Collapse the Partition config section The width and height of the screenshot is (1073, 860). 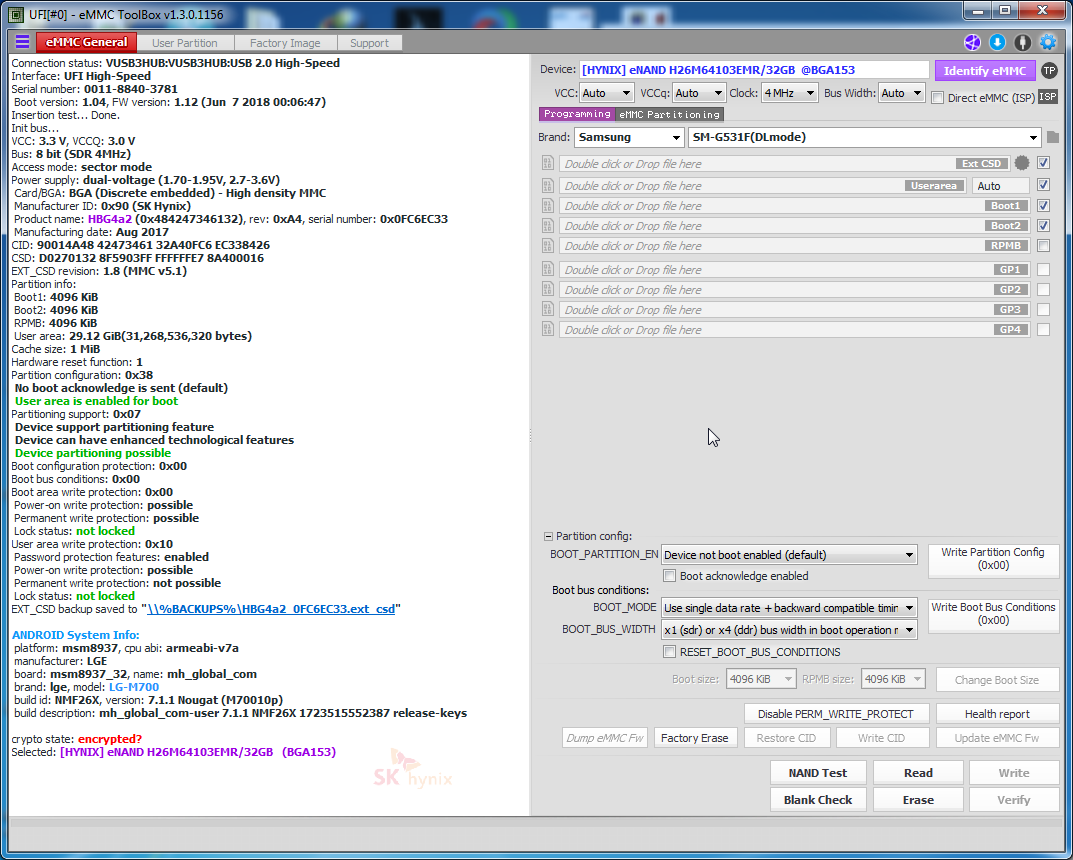[548, 536]
